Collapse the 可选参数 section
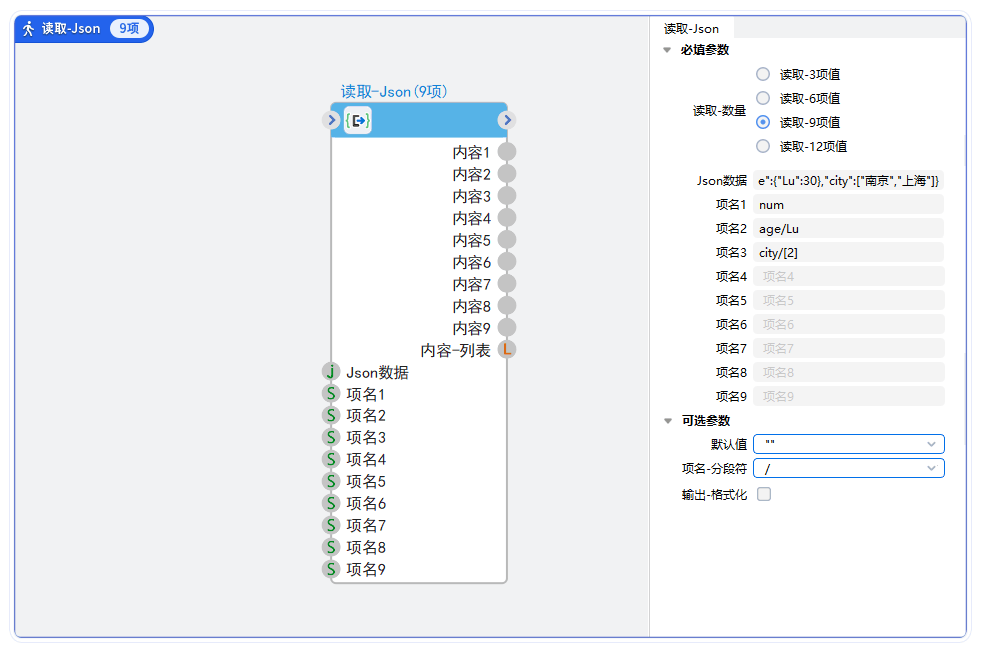Viewport: 982px width, 650px height. pyautogui.click(x=666, y=421)
